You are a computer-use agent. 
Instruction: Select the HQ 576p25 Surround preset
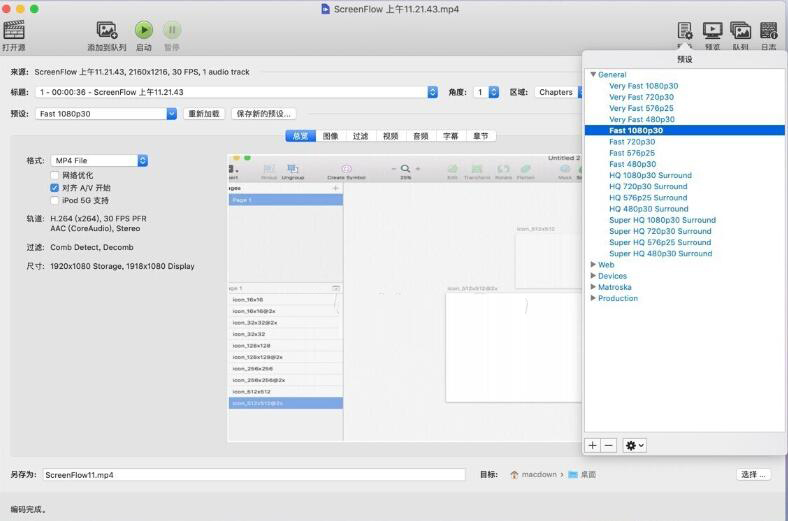(648, 197)
